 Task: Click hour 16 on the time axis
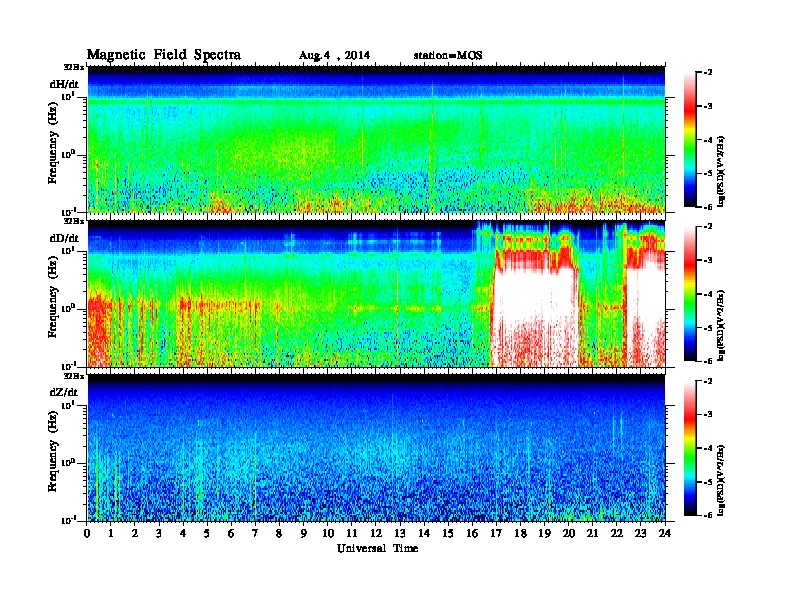pos(472,534)
